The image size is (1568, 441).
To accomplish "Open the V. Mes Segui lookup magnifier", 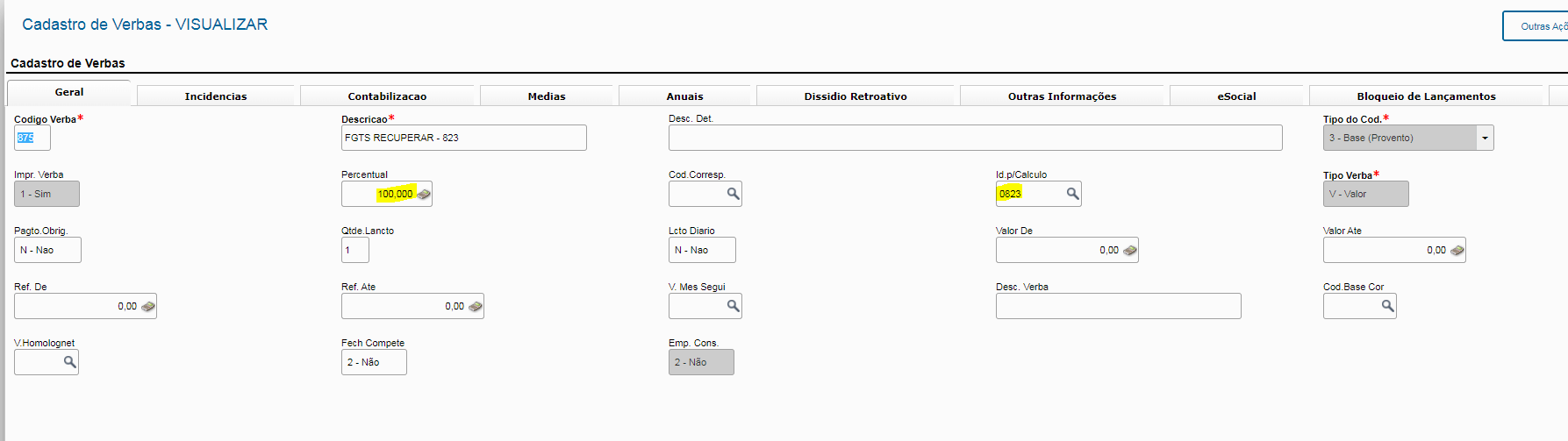I will click(733, 306).
